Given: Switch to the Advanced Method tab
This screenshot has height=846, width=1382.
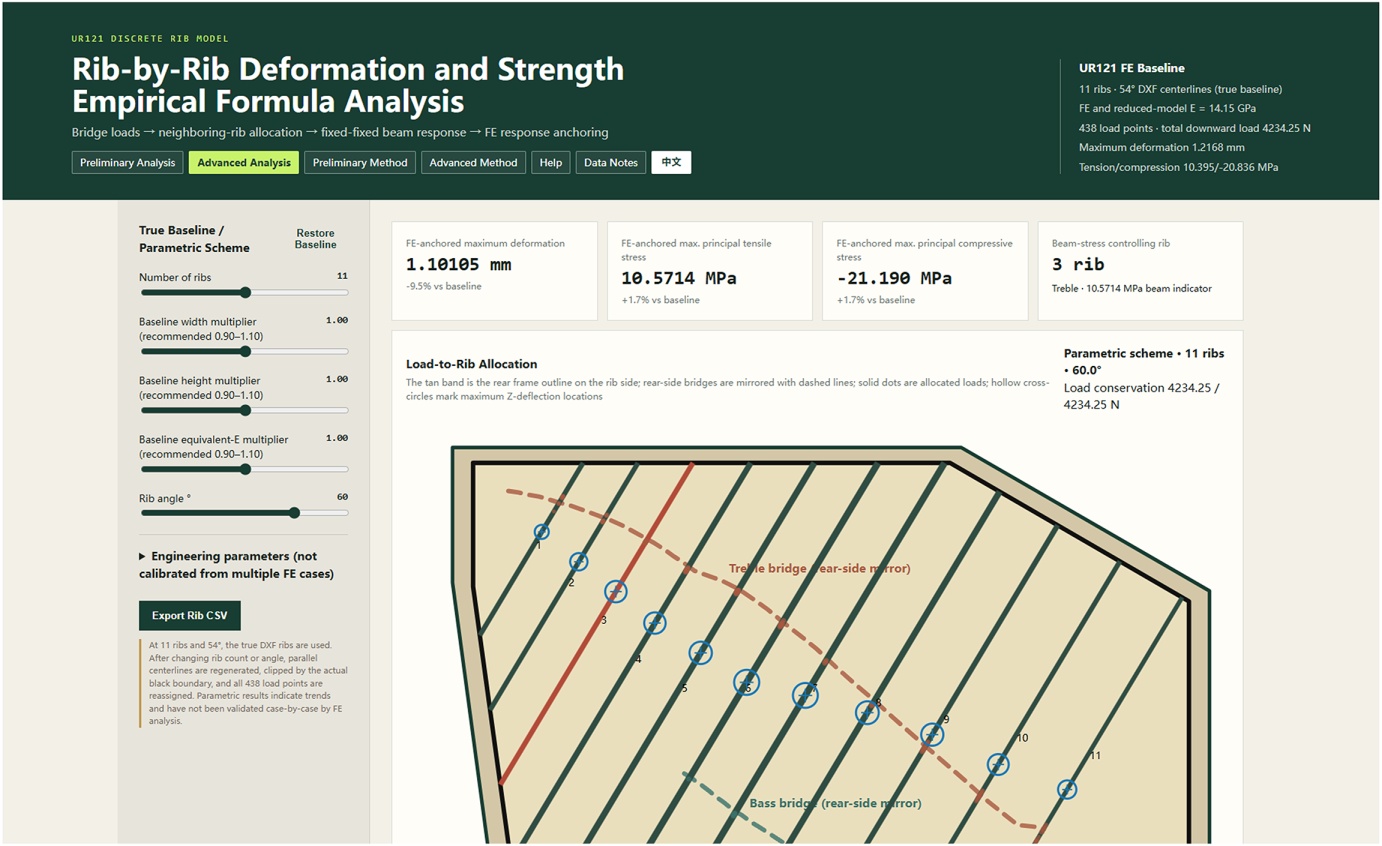Looking at the screenshot, I should coord(473,163).
